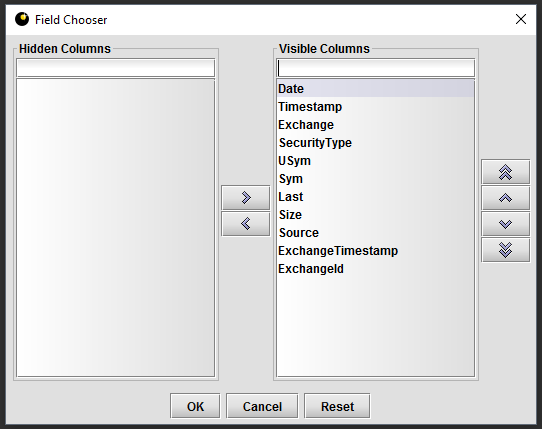Click the move-to-hidden left arrow button
The height and width of the screenshot is (429, 542).
coord(246,224)
